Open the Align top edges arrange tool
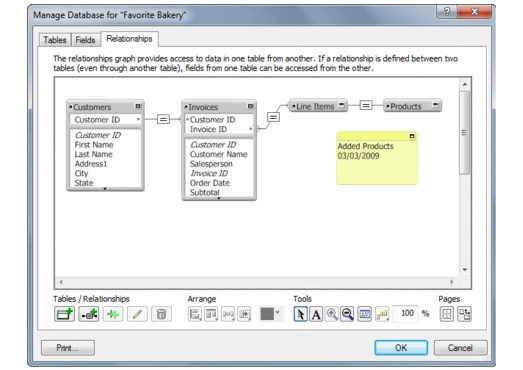The height and width of the screenshot is (370, 523). (x=211, y=314)
